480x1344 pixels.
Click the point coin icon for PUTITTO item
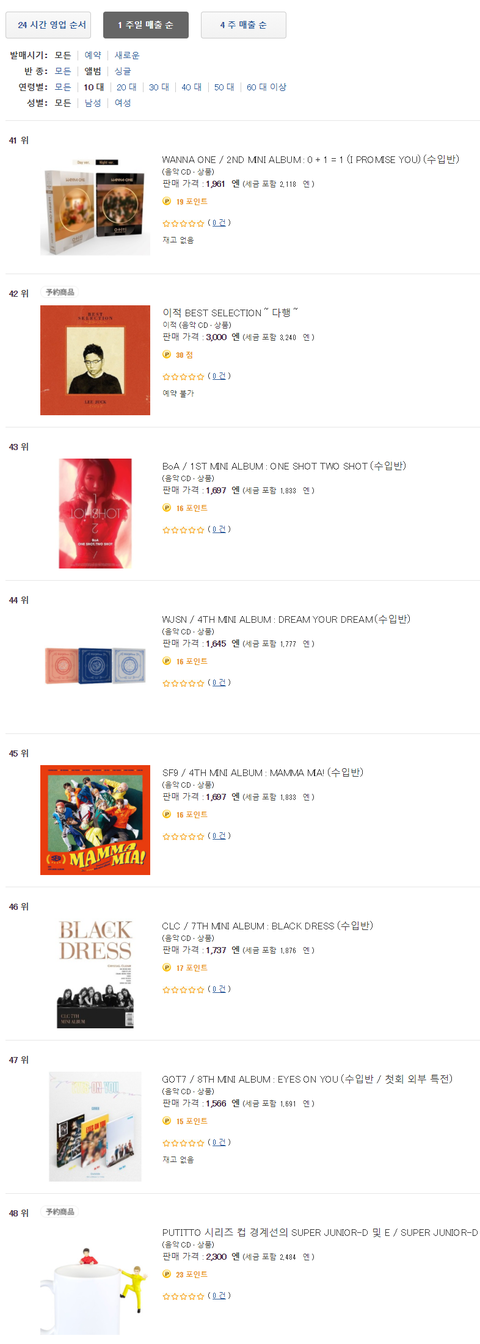[167, 1275]
